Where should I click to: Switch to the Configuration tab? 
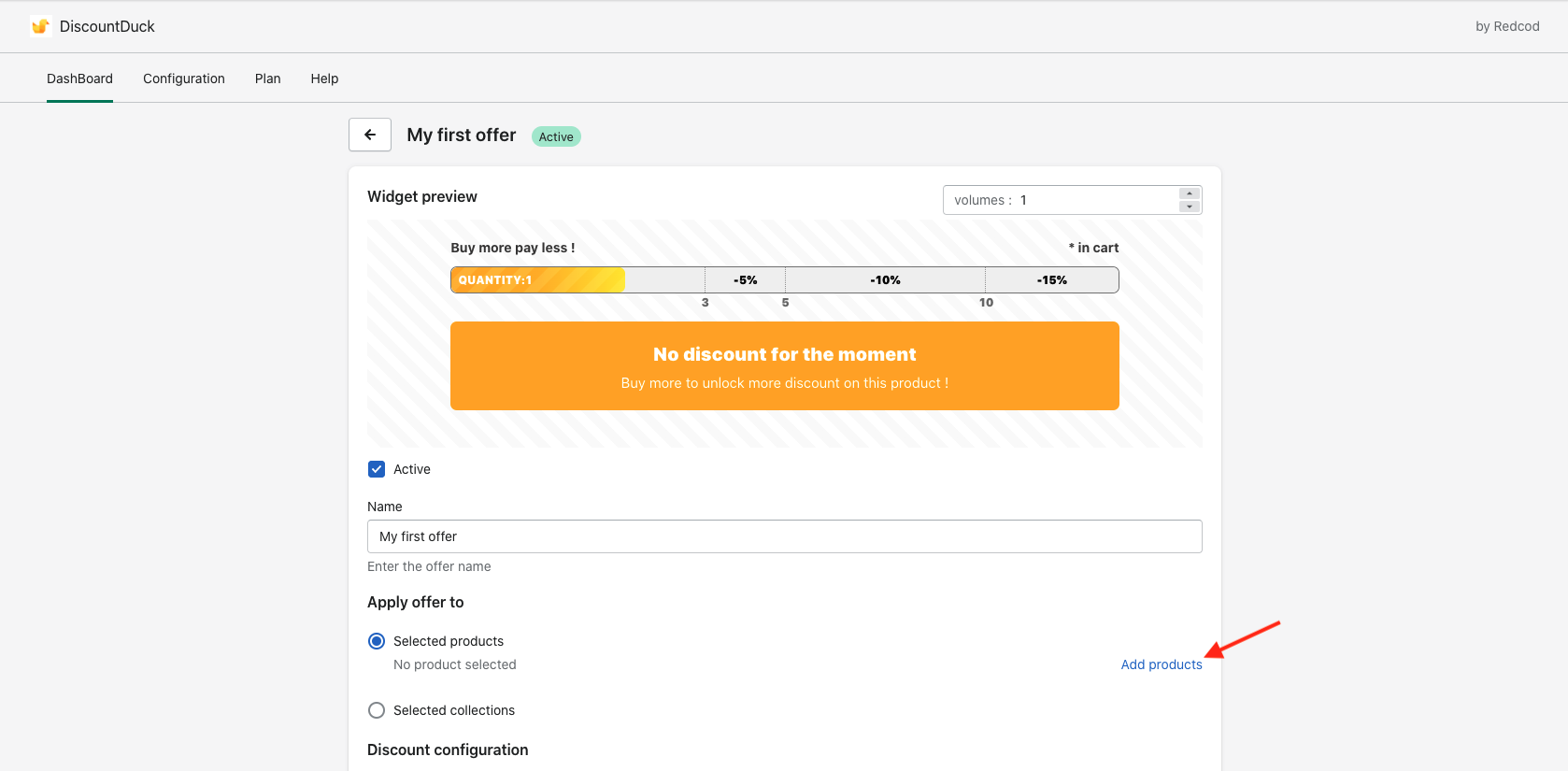click(184, 79)
